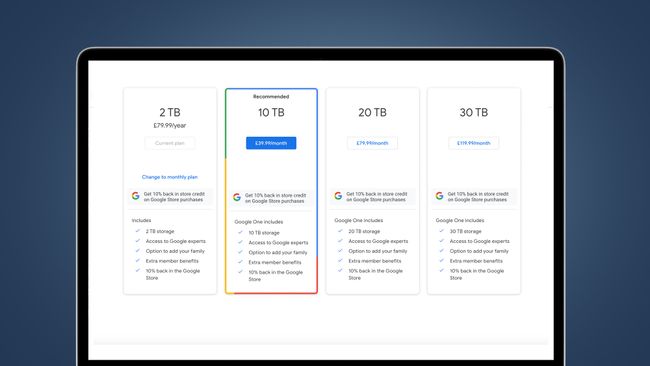The image size is (650, 366).
Task: Select the £79.99/month button for 20 TB
Action: coord(372,143)
